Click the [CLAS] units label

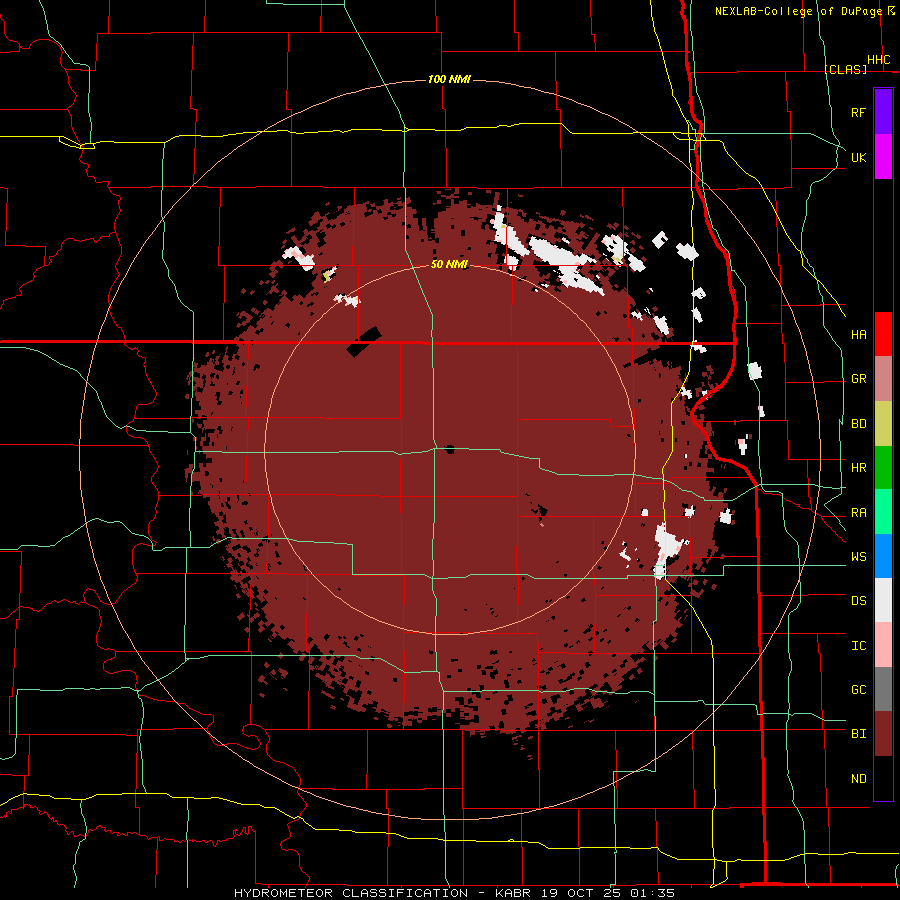click(x=845, y=69)
